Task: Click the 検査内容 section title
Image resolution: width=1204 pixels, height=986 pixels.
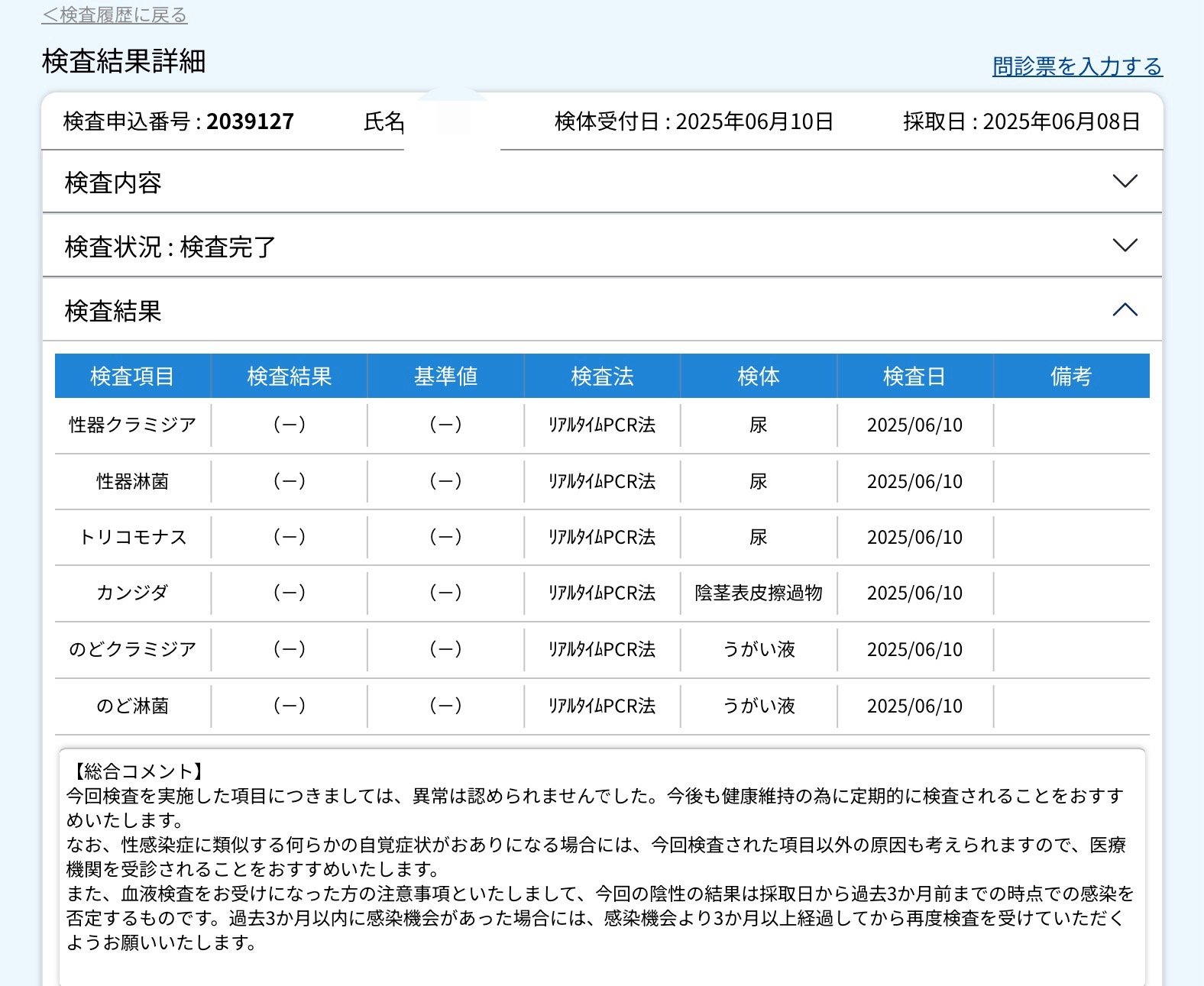Action: pyautogui.click(x=113, y=183)
